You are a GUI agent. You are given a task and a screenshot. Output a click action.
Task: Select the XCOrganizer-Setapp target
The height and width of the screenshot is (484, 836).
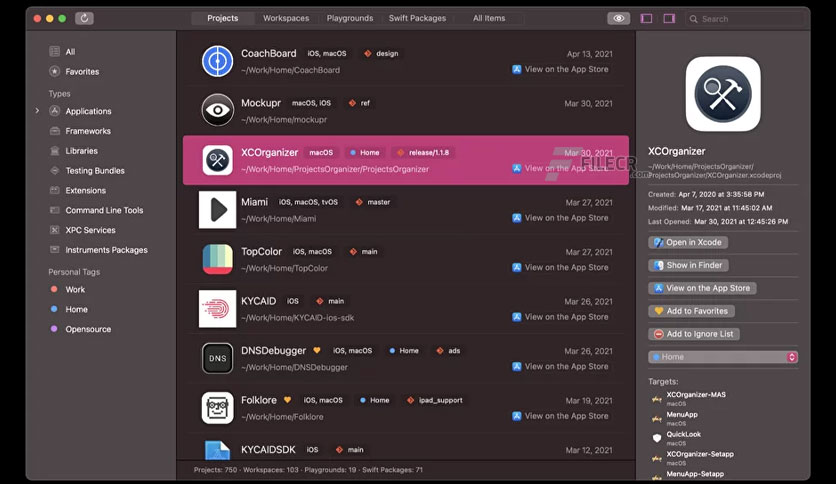point(700,457)
